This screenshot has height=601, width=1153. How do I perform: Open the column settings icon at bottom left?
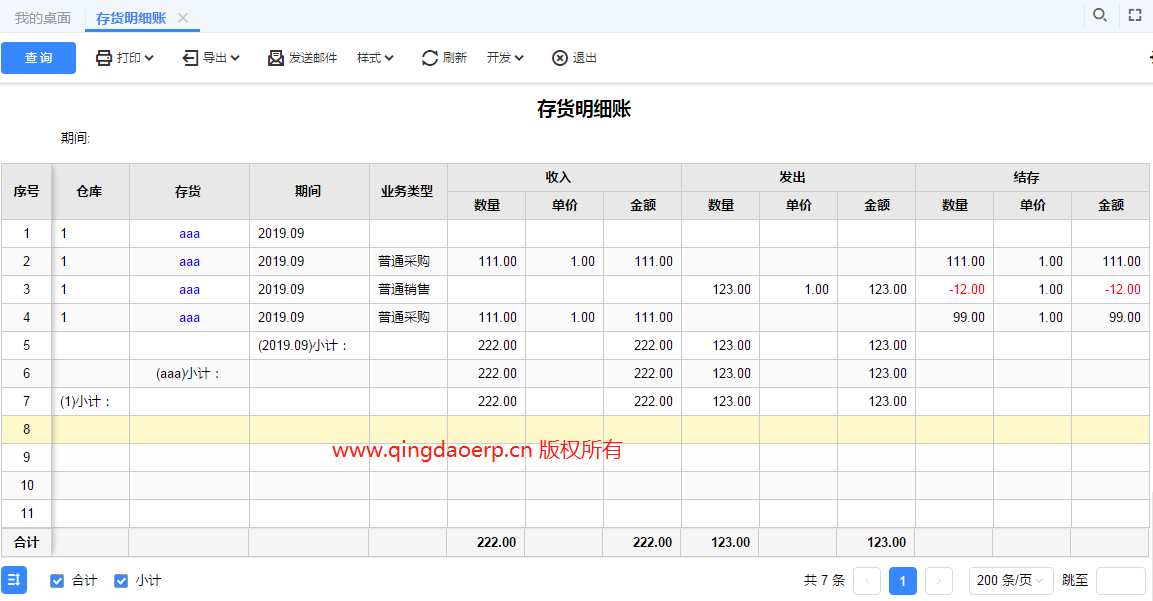coord(14,580)
